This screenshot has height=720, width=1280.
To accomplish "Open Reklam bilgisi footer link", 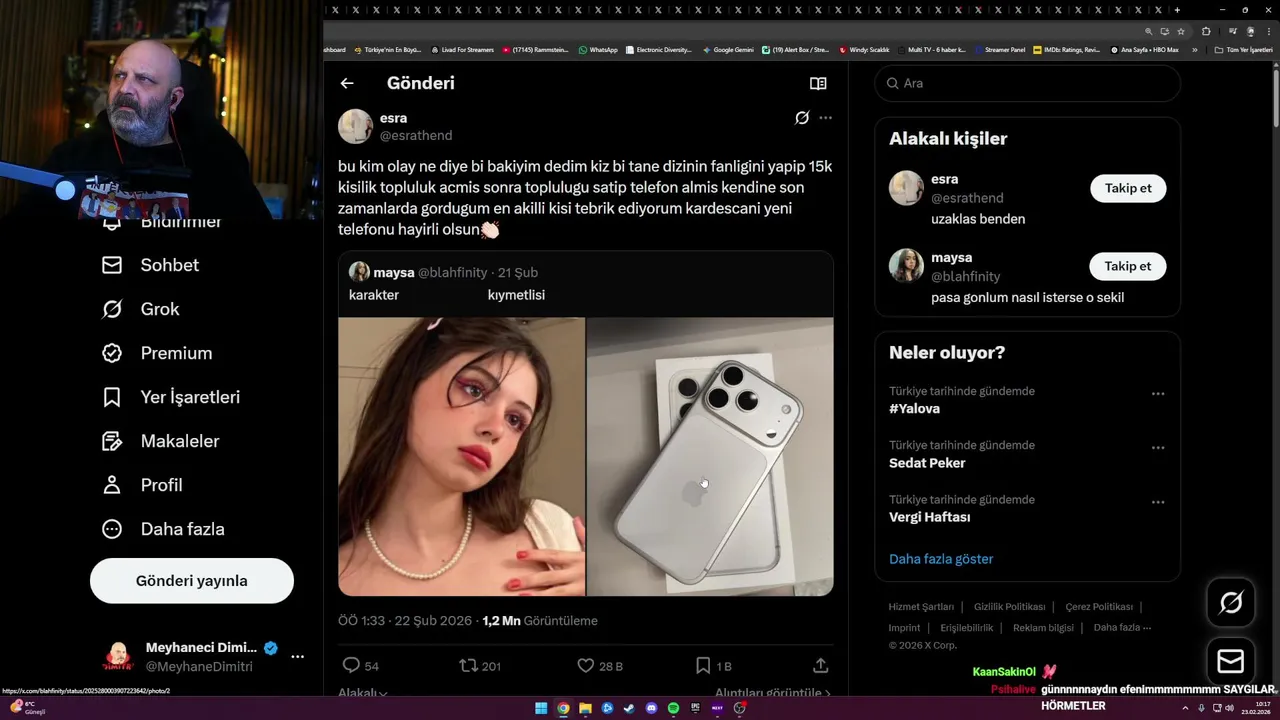I will tap(1043, 628).
